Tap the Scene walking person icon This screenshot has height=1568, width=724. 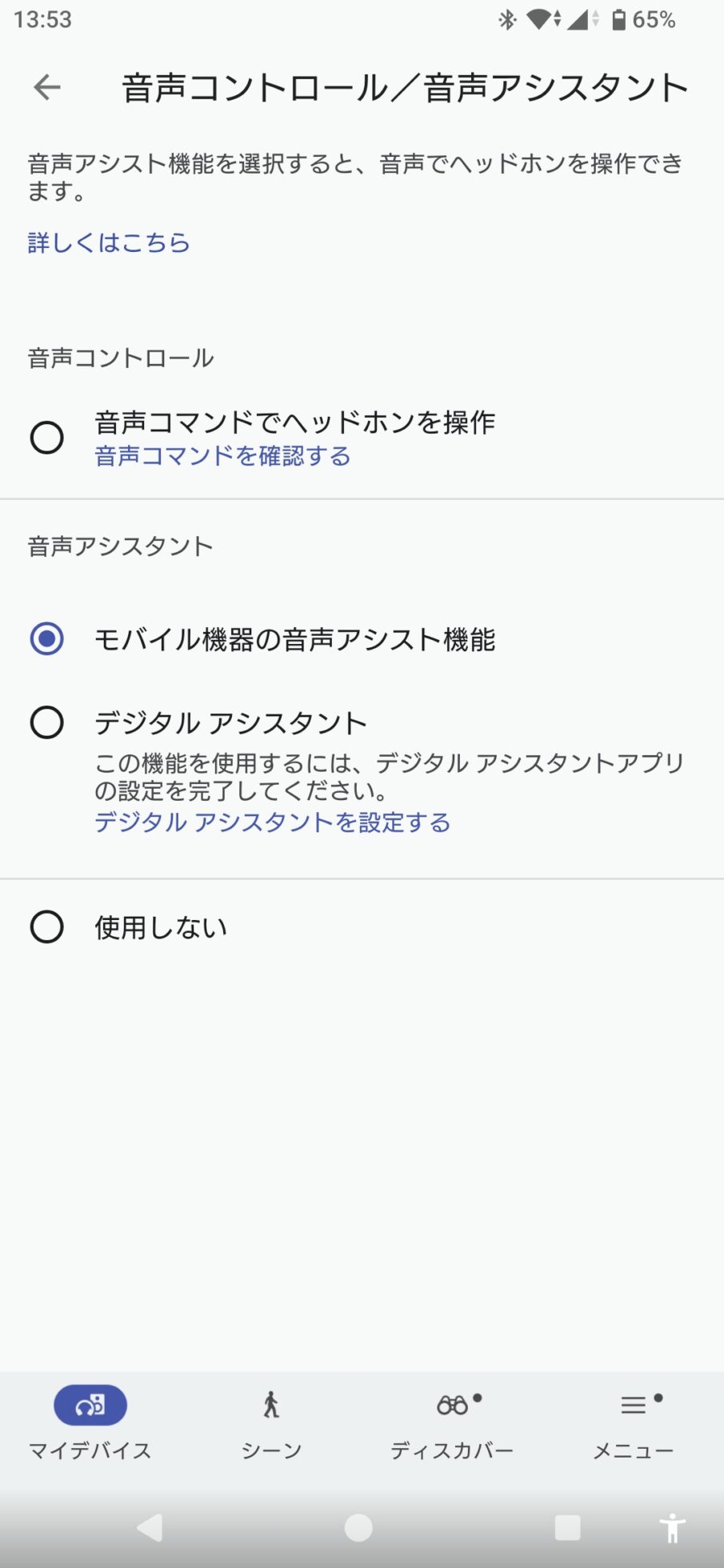(x=271, y=1405)
